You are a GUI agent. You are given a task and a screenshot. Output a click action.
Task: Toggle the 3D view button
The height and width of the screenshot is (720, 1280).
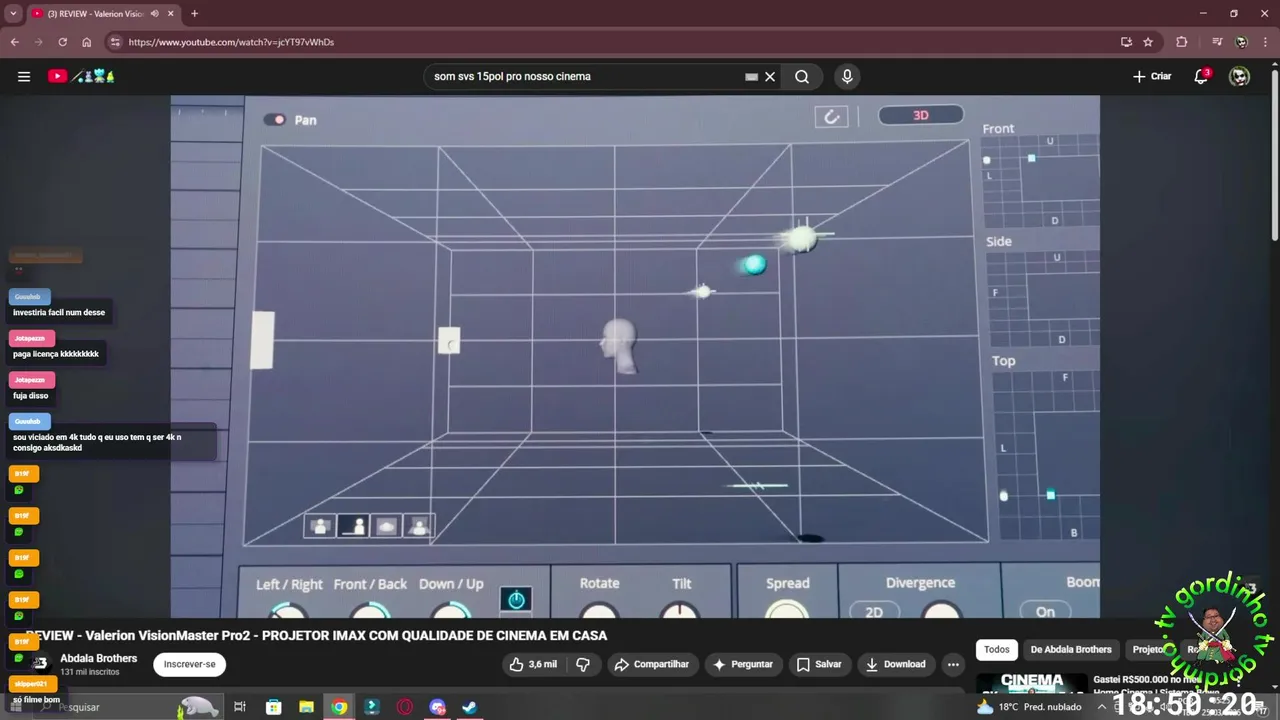coord(921,115)
